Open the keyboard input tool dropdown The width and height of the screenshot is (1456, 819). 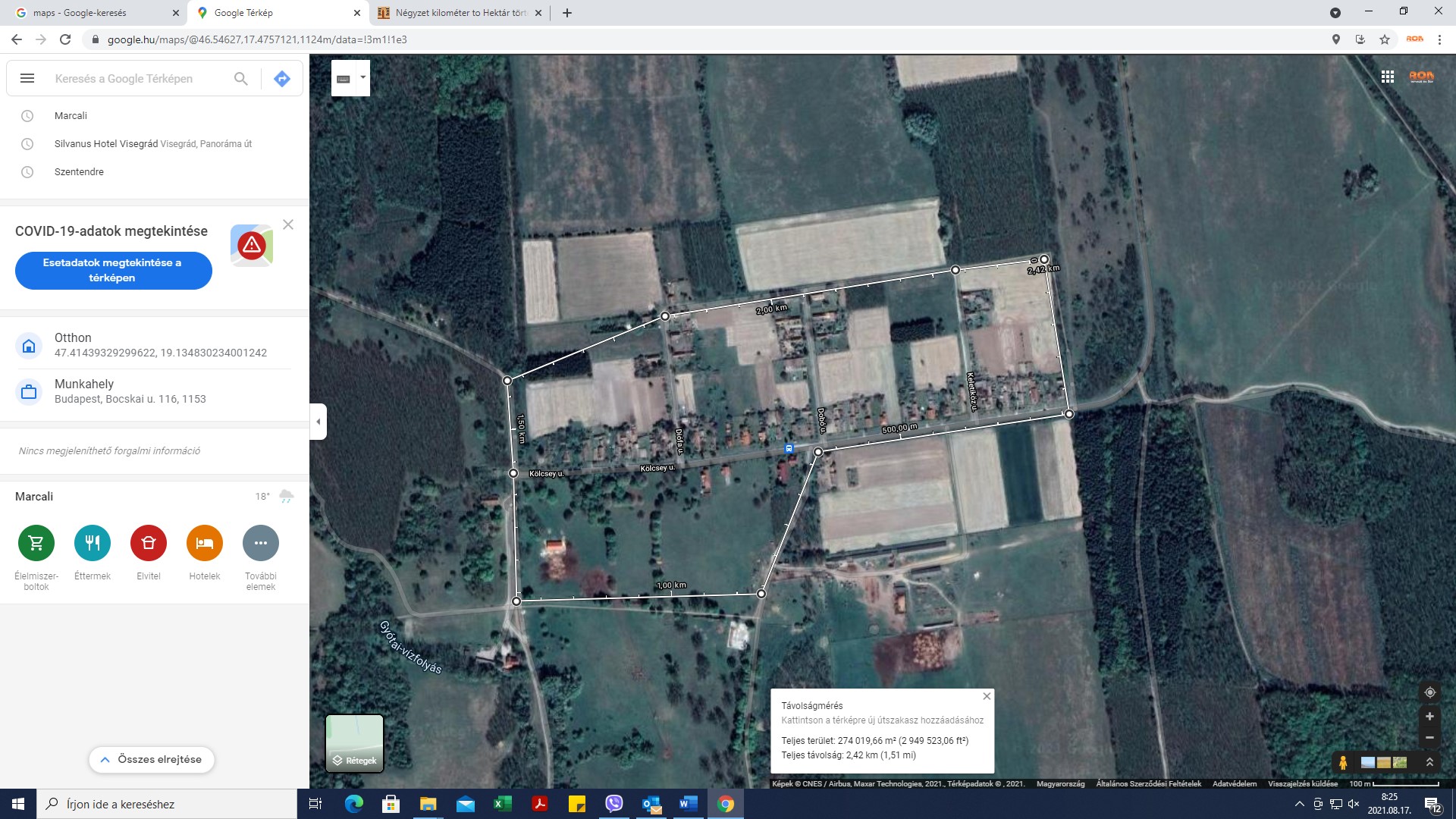pos(363,77)
